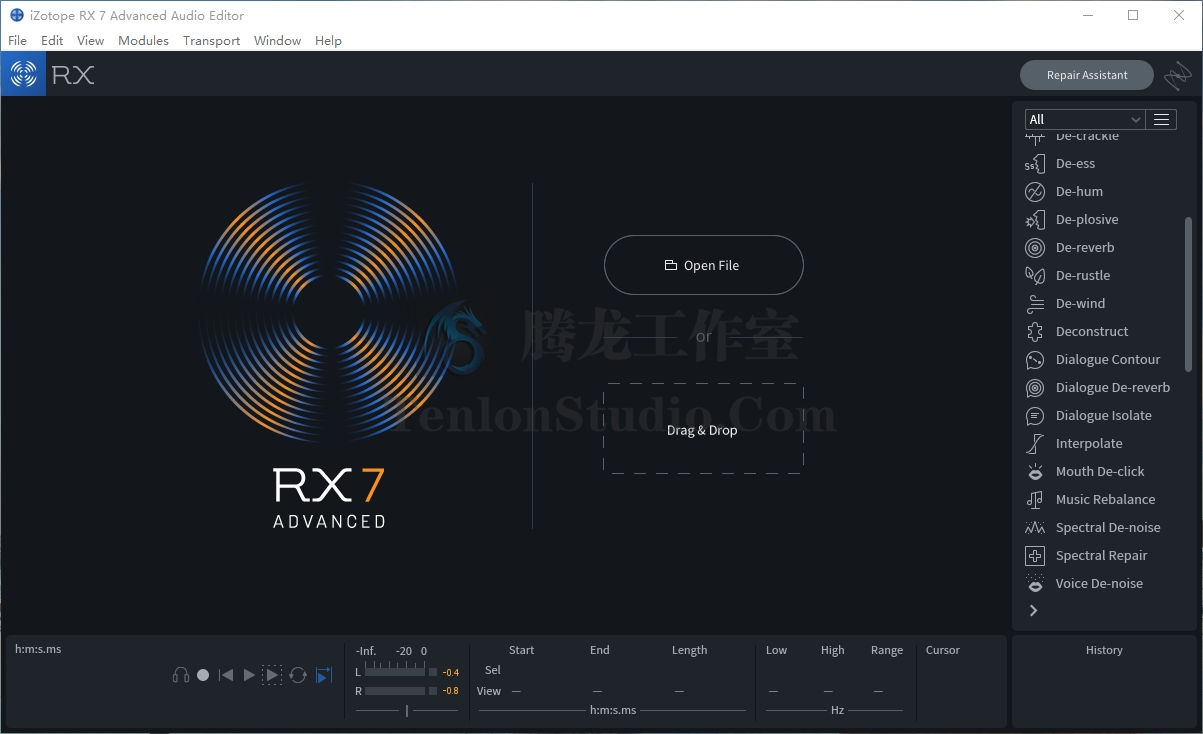Click the h:m:s.ms time format label
This screenshot has width=1203, height=734.
[x=38, y=649]
